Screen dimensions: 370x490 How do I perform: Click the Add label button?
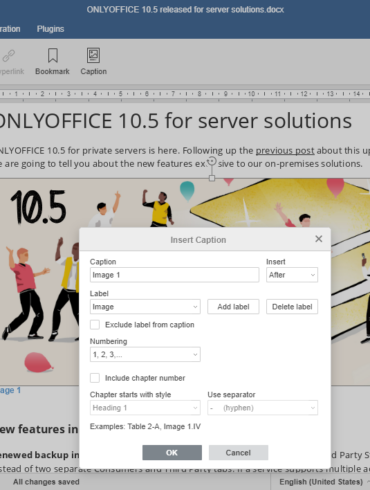[233, 307]
